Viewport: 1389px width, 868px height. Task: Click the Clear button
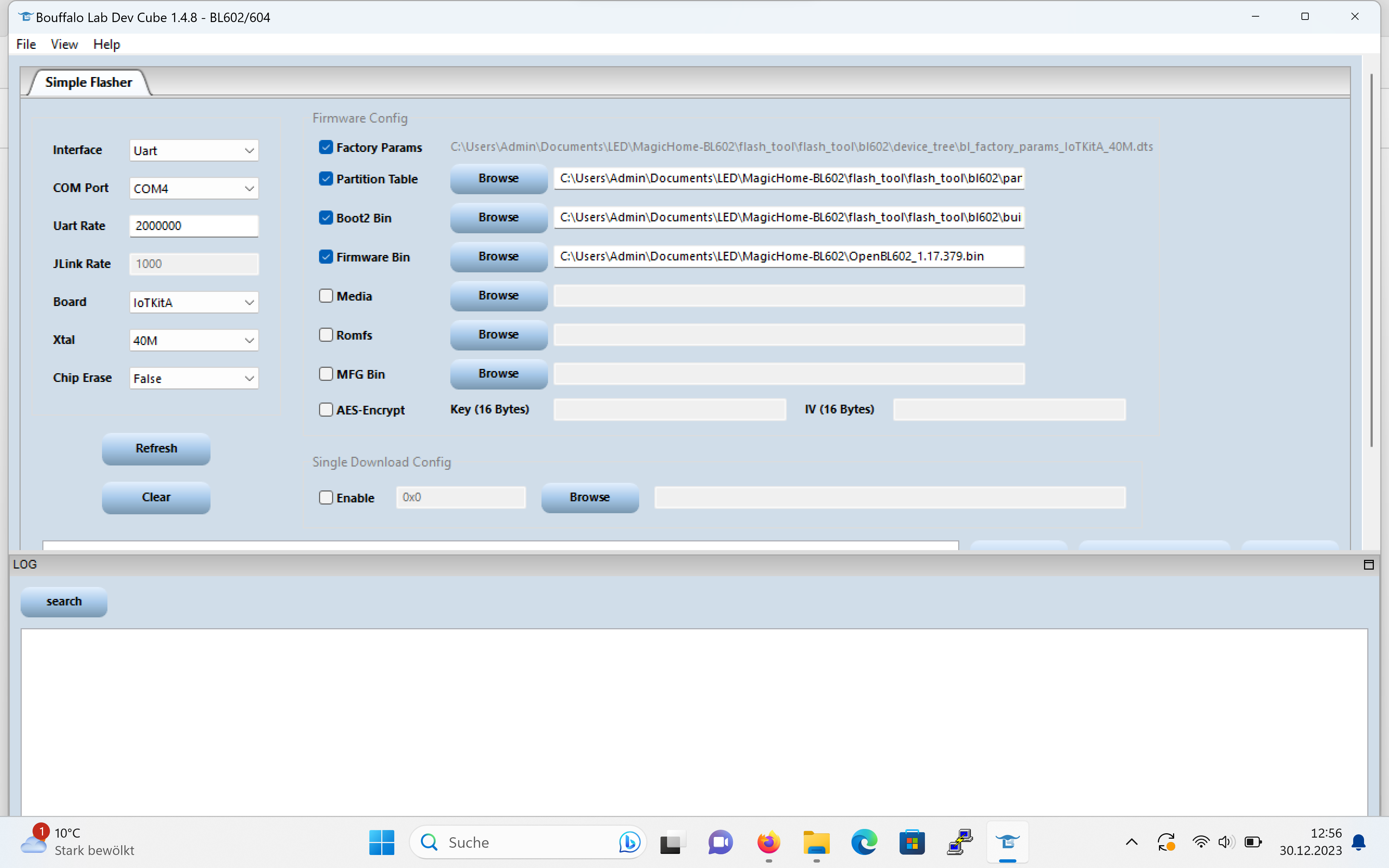(x=156, y=497)
